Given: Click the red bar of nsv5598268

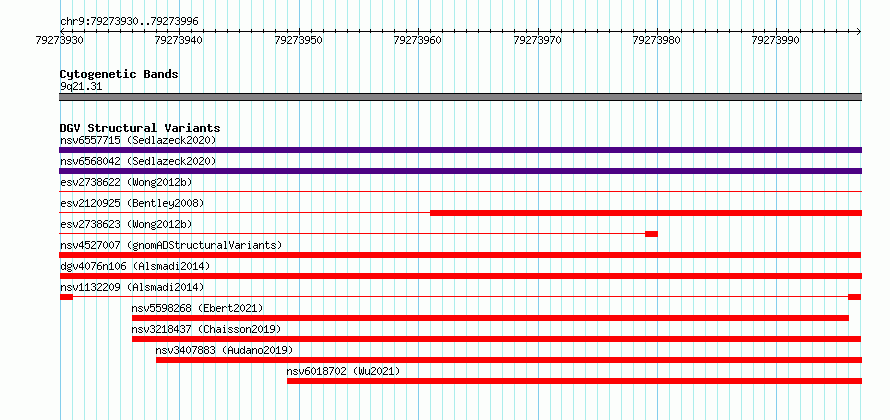Looking at the screenshot, I should point(490,318).
